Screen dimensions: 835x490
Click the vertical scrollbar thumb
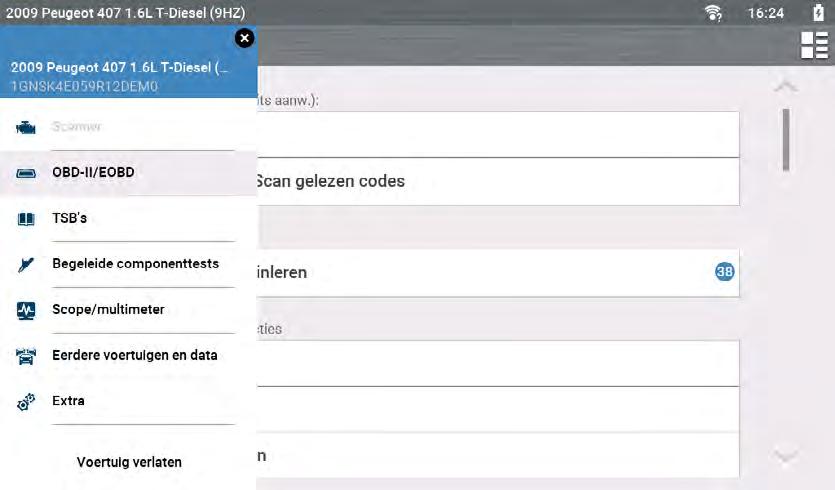786,140
